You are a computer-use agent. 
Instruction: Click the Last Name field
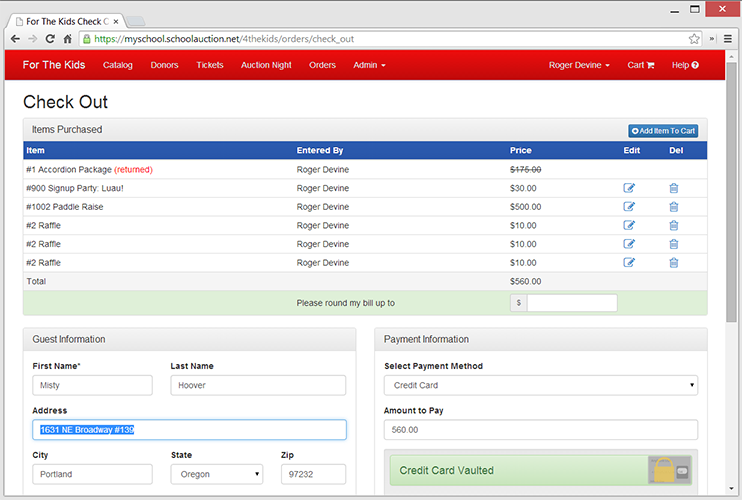(x=258, y=385)
